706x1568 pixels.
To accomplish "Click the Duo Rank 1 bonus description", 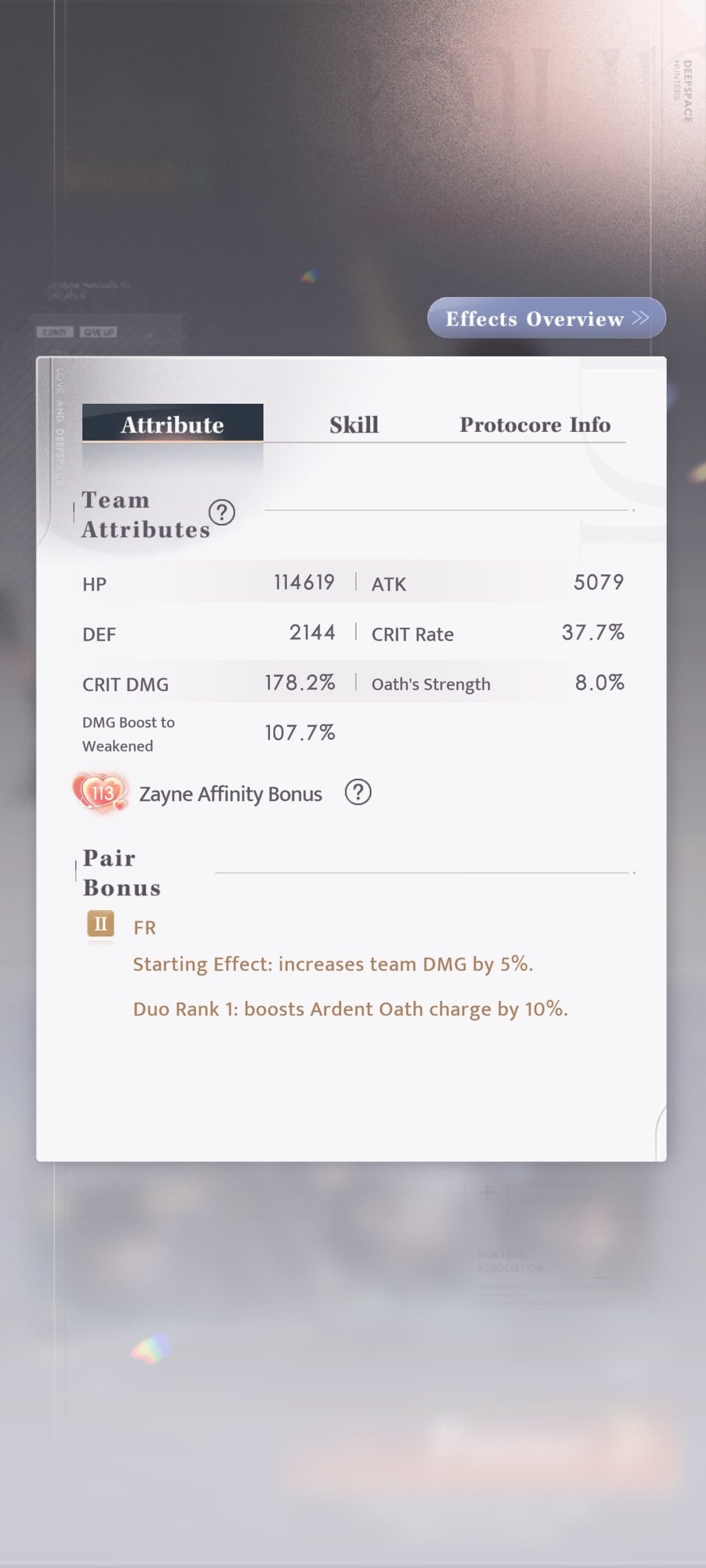I will [350, 1009].
